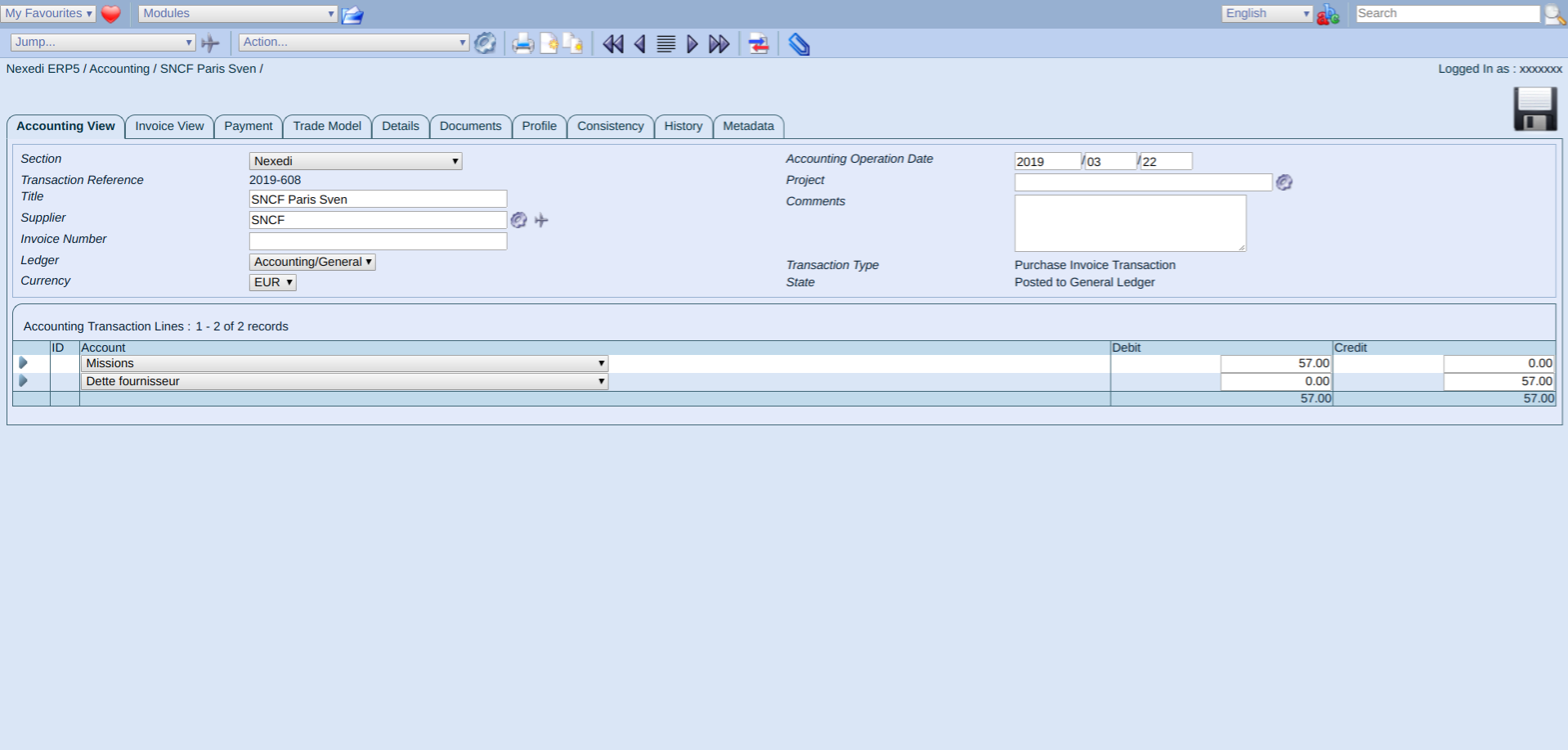
Task: Click the clone document icon
Action: click(x=574, y=43)
